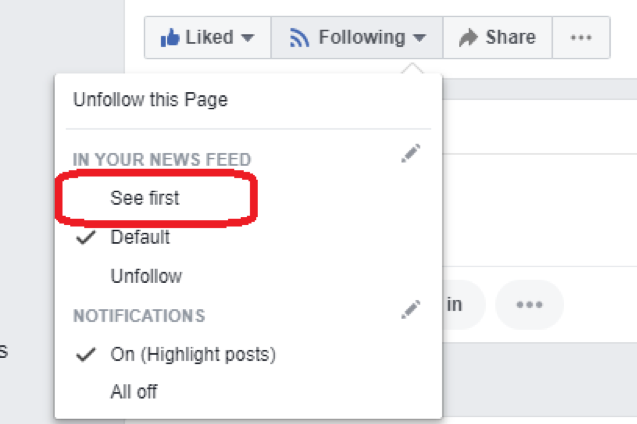Image resolution: width=637 pixels, height=424 pixels.
Task: Open the three-dot more options button
Action: tap(581, 38)
